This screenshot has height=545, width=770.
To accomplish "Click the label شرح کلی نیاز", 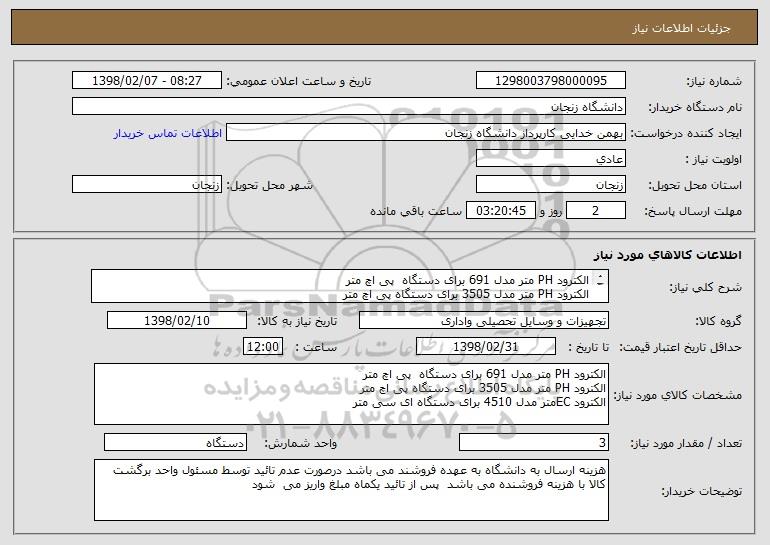I will click(x=706, y=287).
